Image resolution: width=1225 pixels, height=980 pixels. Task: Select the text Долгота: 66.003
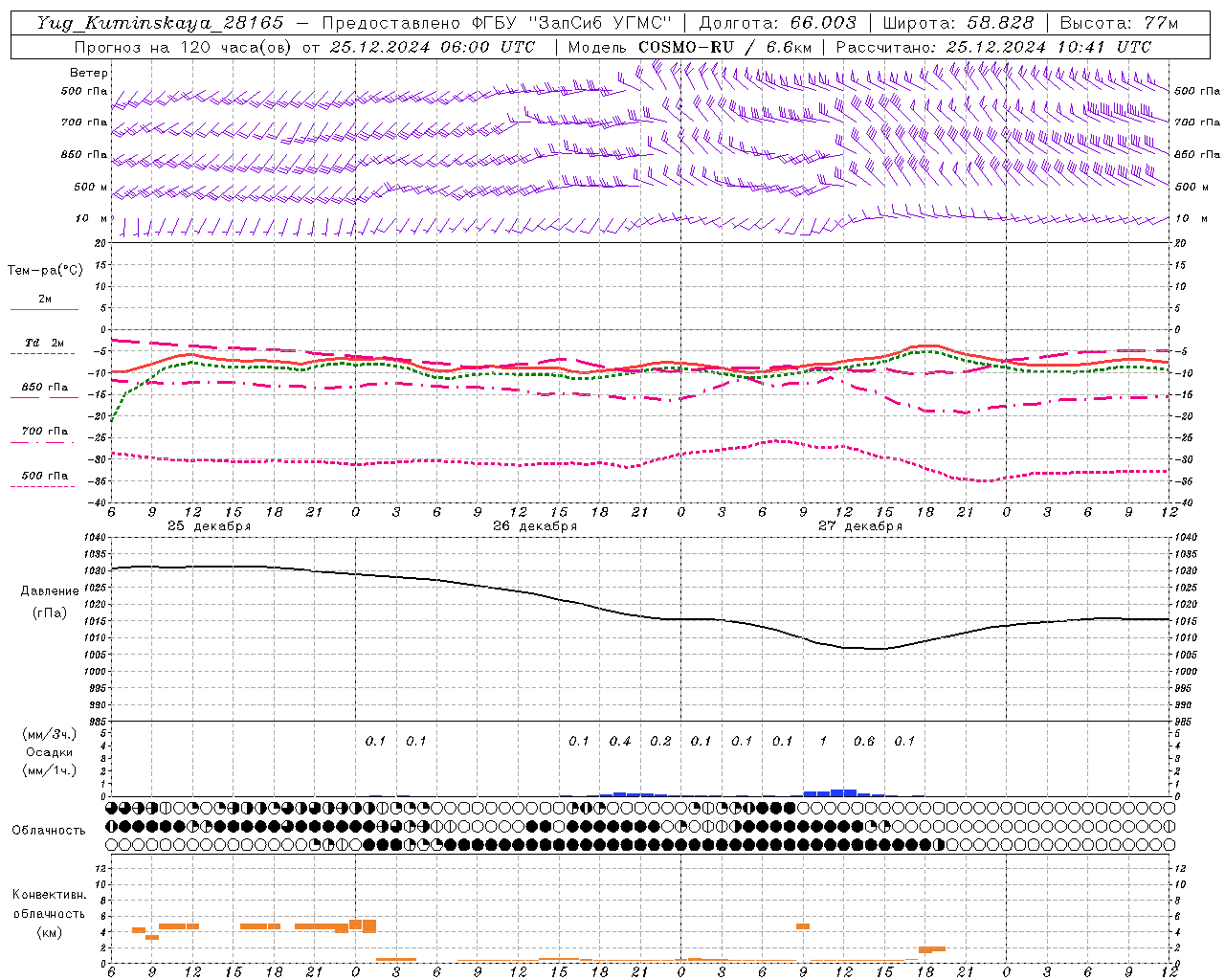(x=778, y=23)
